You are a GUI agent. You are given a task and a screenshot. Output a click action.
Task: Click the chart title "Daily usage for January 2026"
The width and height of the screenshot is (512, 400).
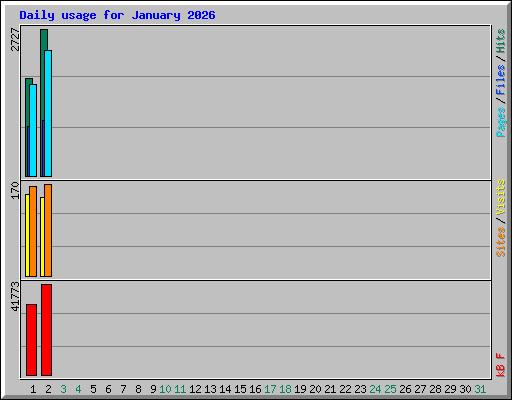[x=117, y=15]
